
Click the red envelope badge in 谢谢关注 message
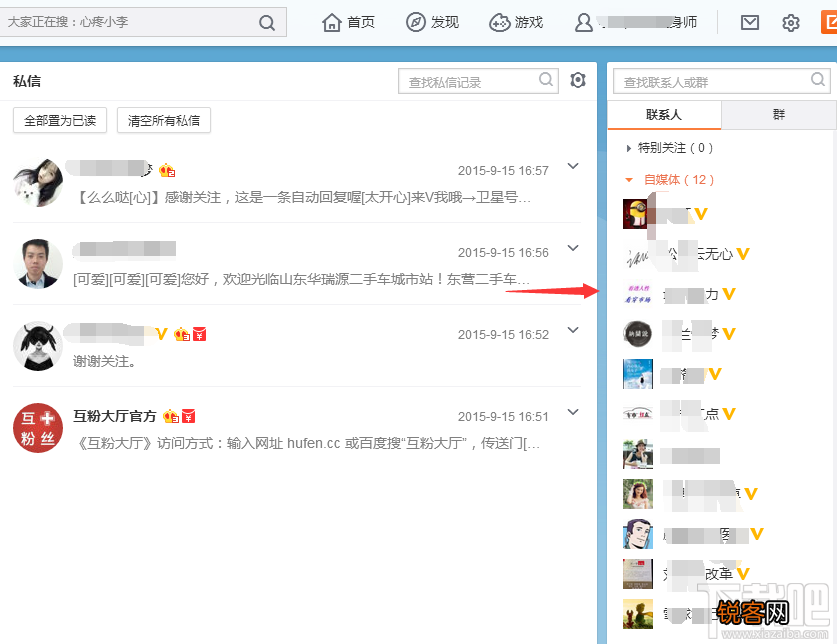[200, 334]
